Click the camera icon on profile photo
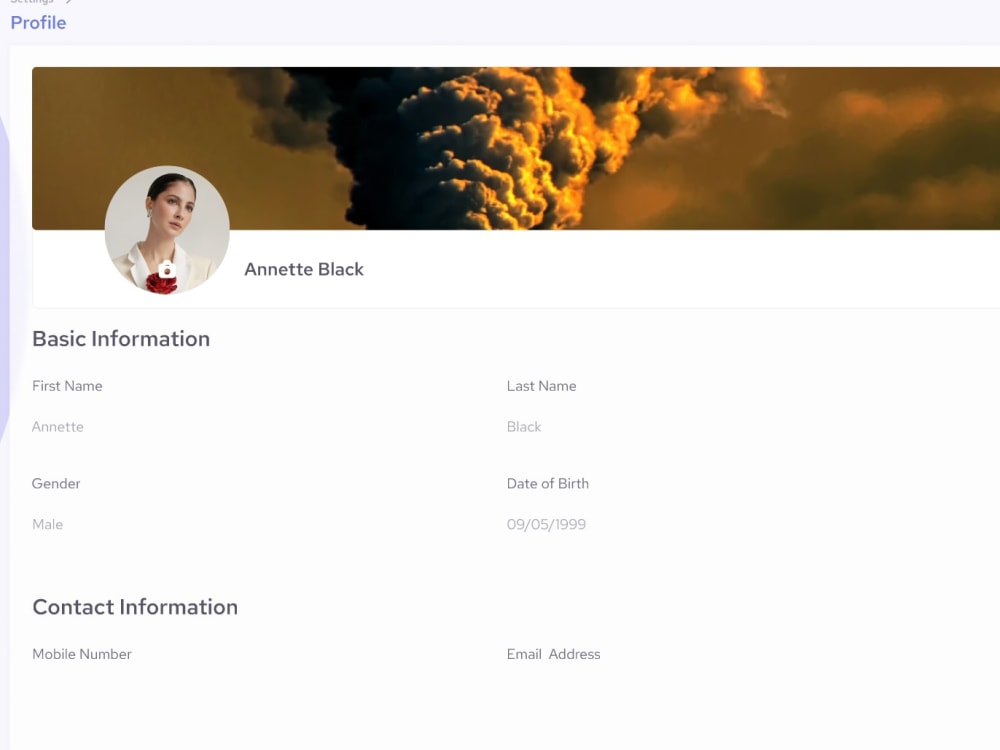The height and width of the screenshot is (750, 1000). pos(167,269)
